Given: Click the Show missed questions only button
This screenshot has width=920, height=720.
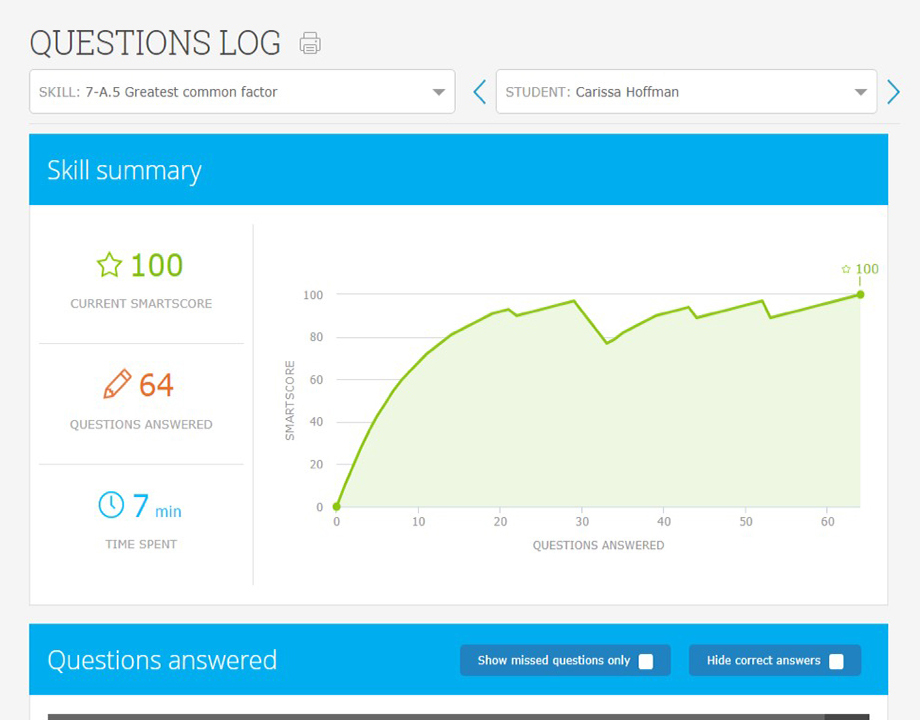Looking at the screenshot, I should click(565, 661).
